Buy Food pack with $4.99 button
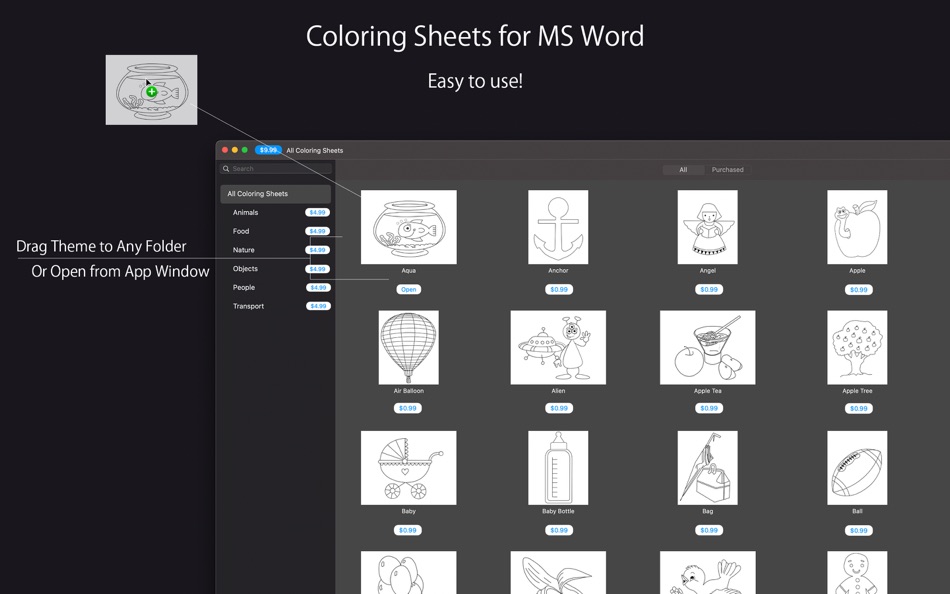Viewport: 950px width, 594px height. pyautogui.click(x=317, y=232)
